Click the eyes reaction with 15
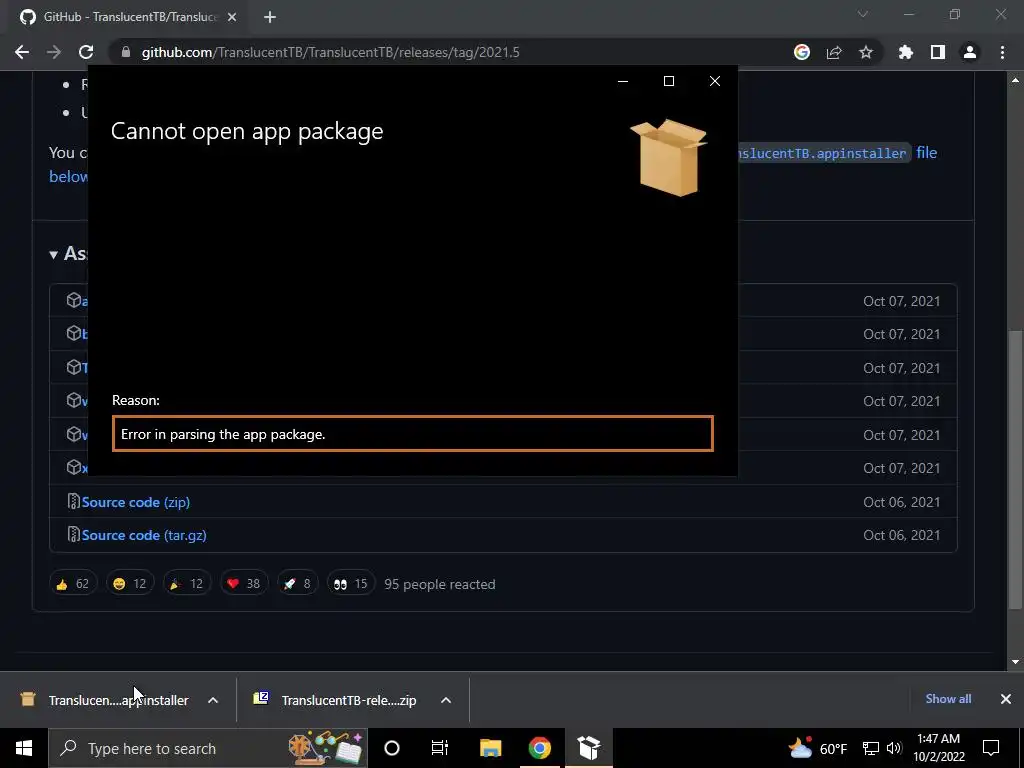The height and width of the screenshot is (768, 1024). (351, 584)
